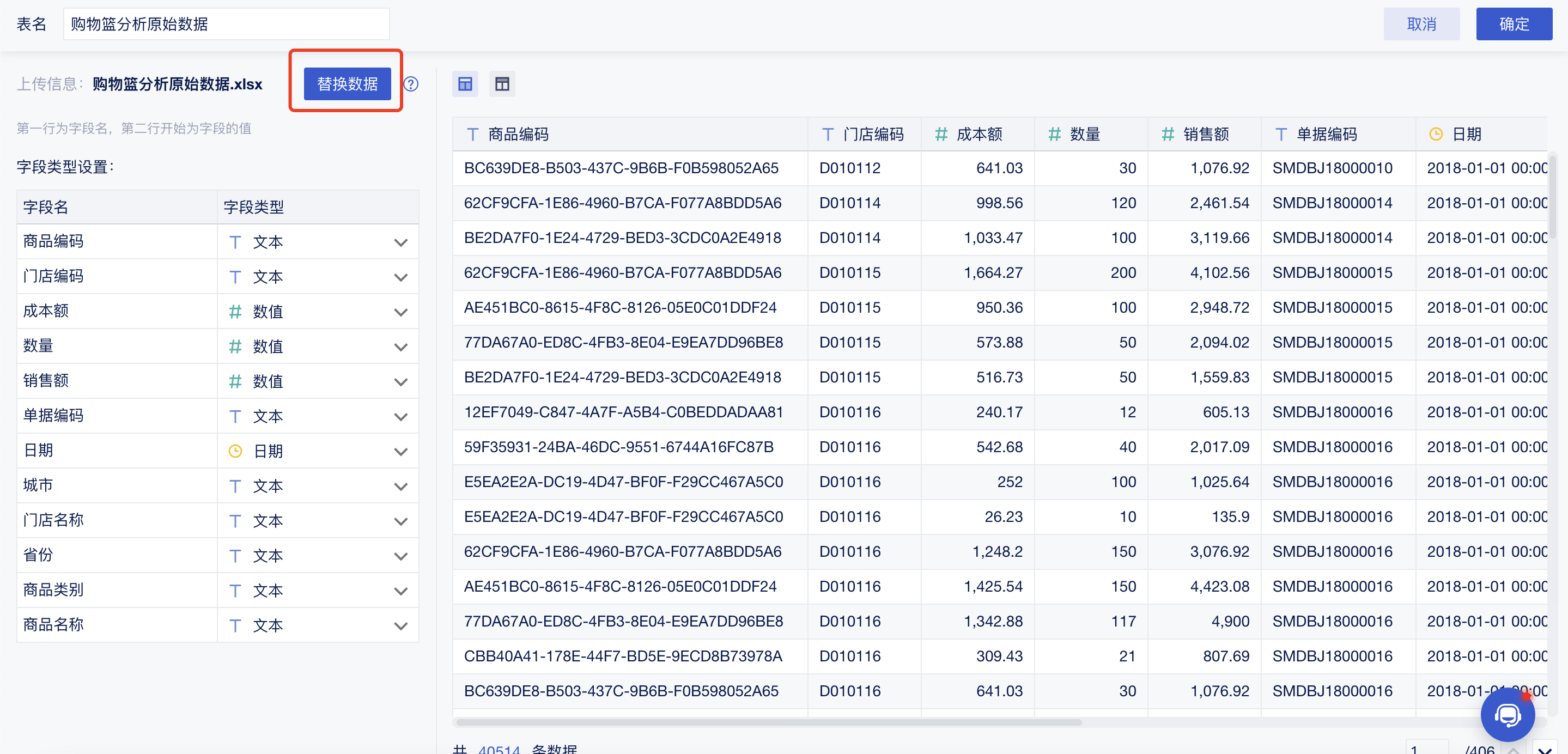The width and height of the screenshot is (1568, 754).
Task: Click the help question mark icon
Action: (411, 84)
